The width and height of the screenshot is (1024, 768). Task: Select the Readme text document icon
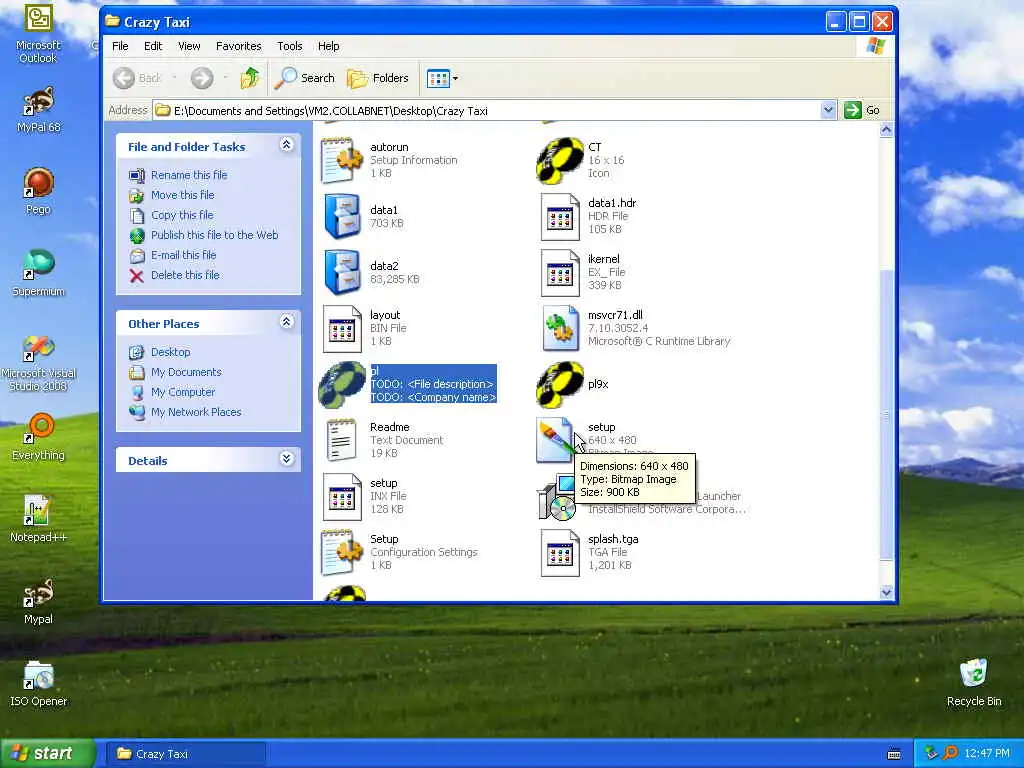click(x=342, y=441)
